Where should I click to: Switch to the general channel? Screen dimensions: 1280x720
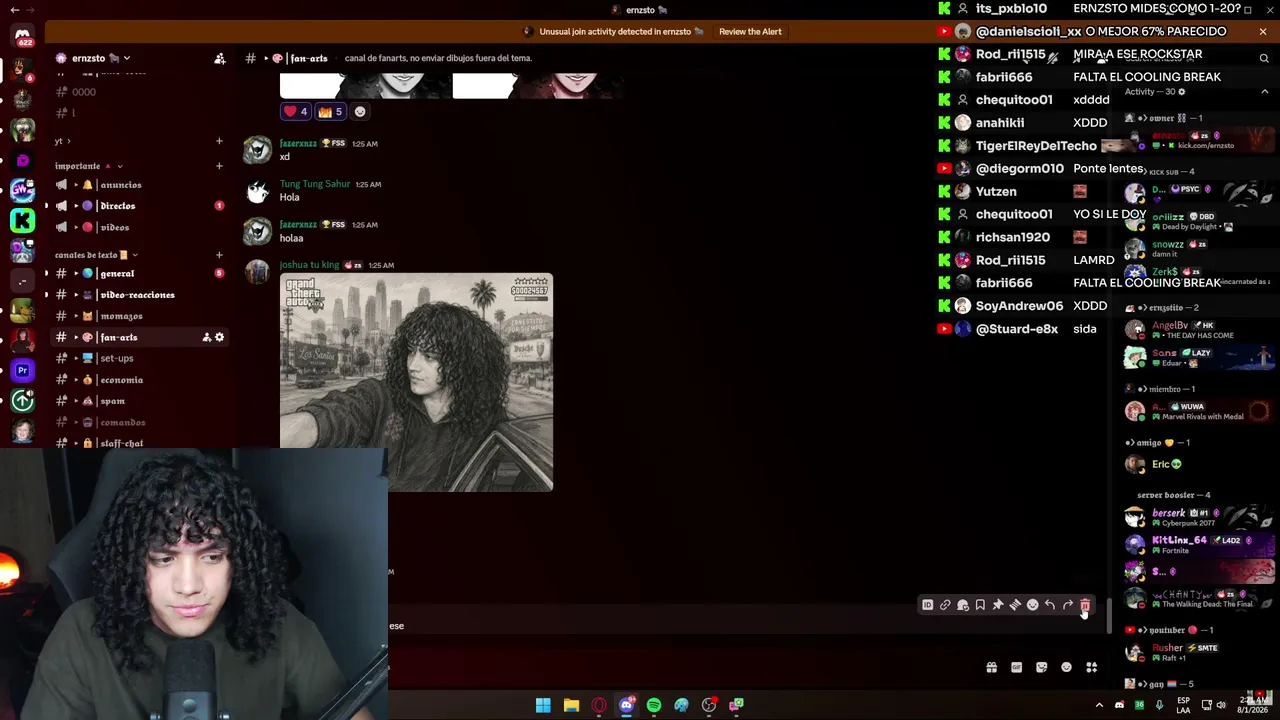139,273
